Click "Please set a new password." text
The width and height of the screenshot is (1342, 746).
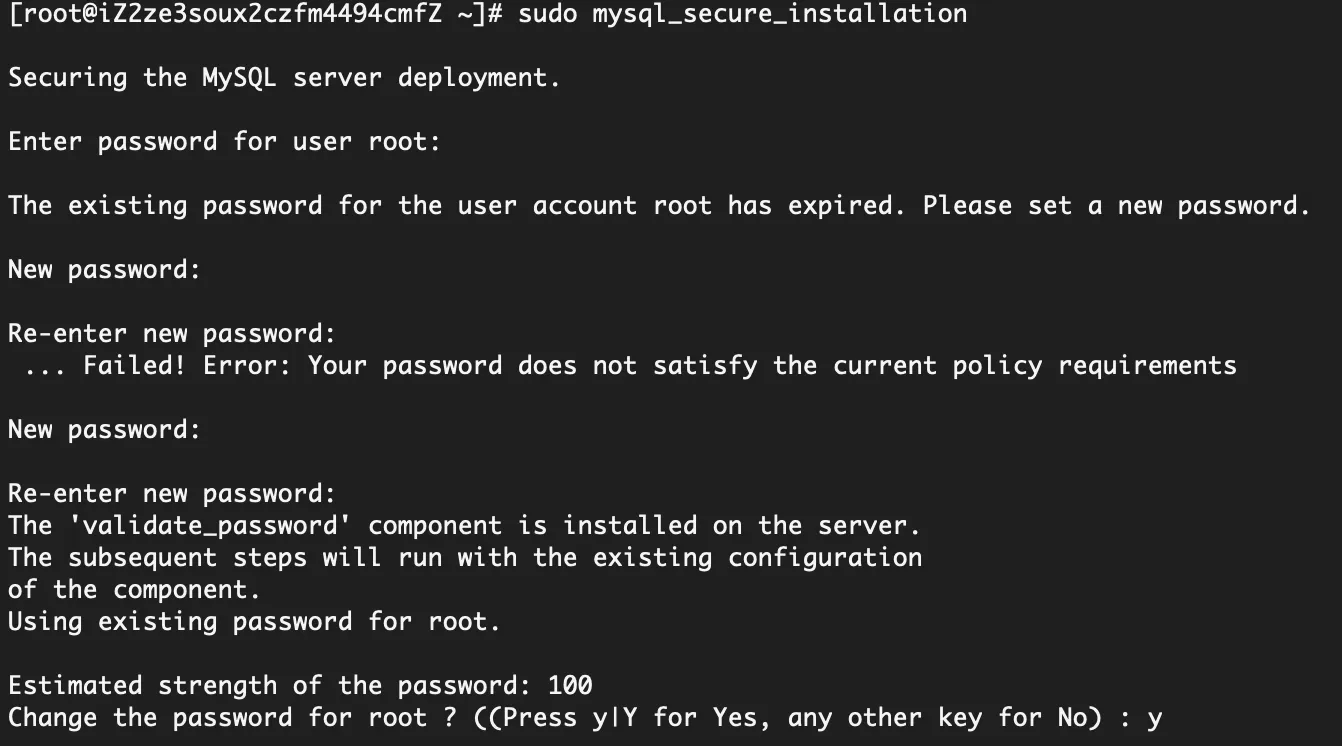click(1115, 206)
